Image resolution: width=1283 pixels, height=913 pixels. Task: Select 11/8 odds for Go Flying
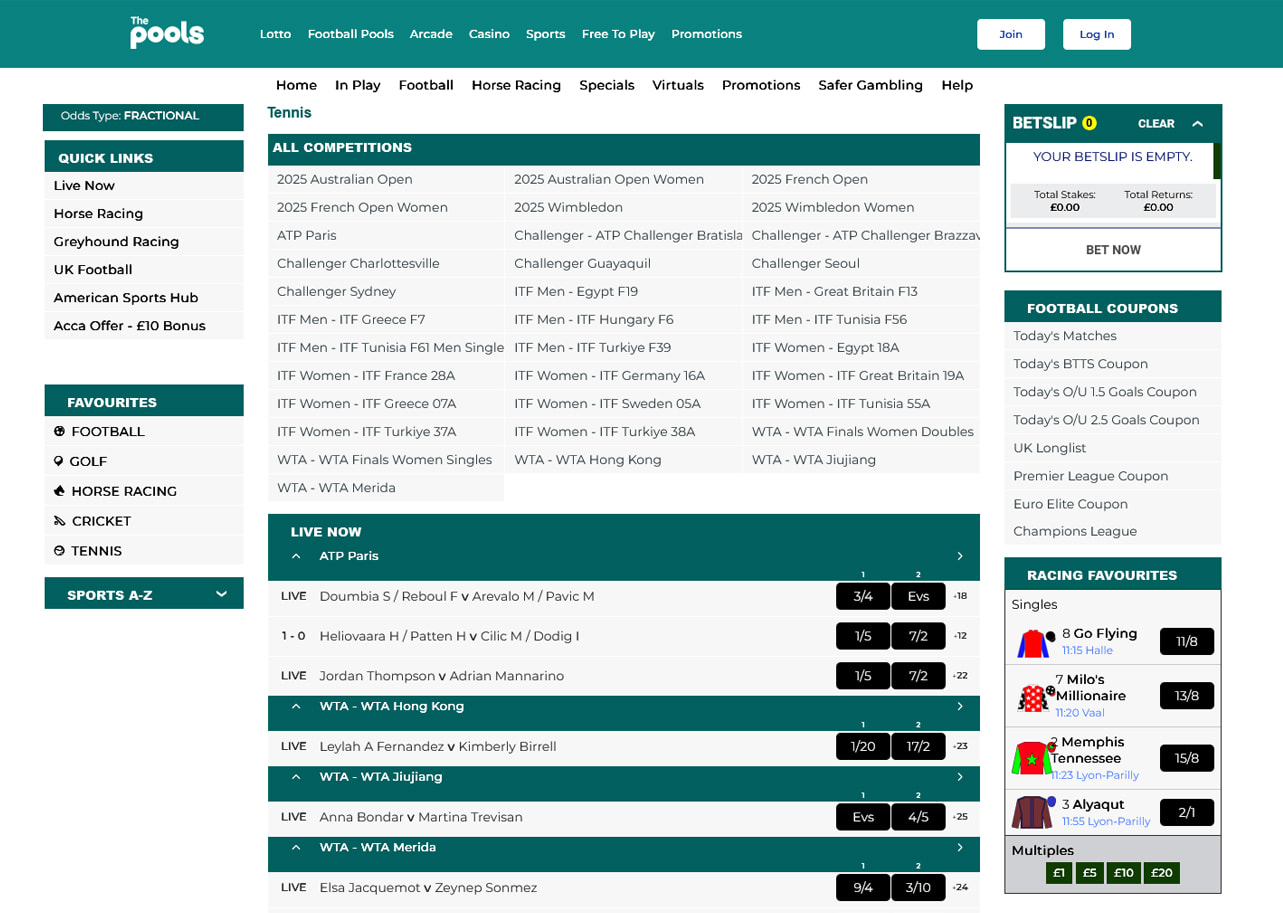[1187, 642]
